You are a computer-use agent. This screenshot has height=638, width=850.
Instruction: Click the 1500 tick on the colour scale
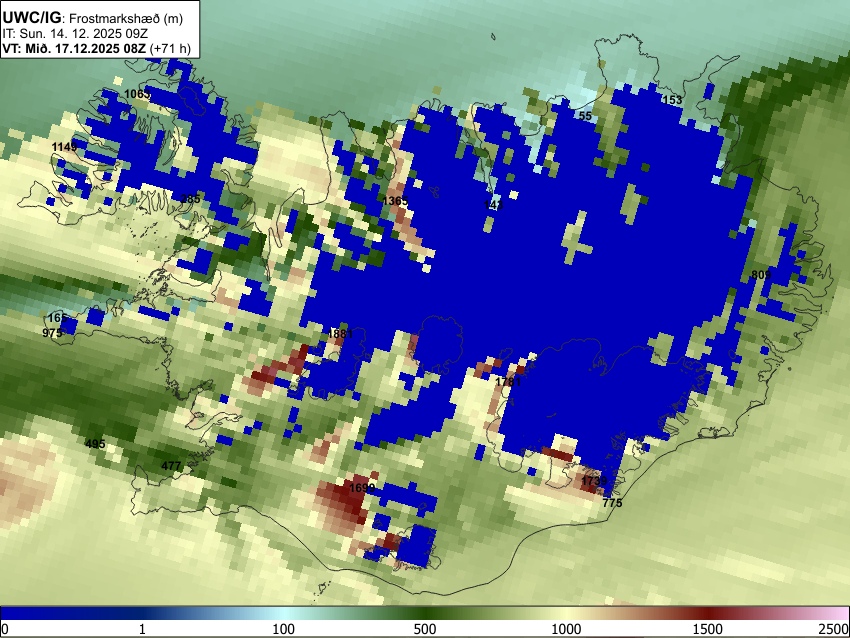[x=708, y=629]
